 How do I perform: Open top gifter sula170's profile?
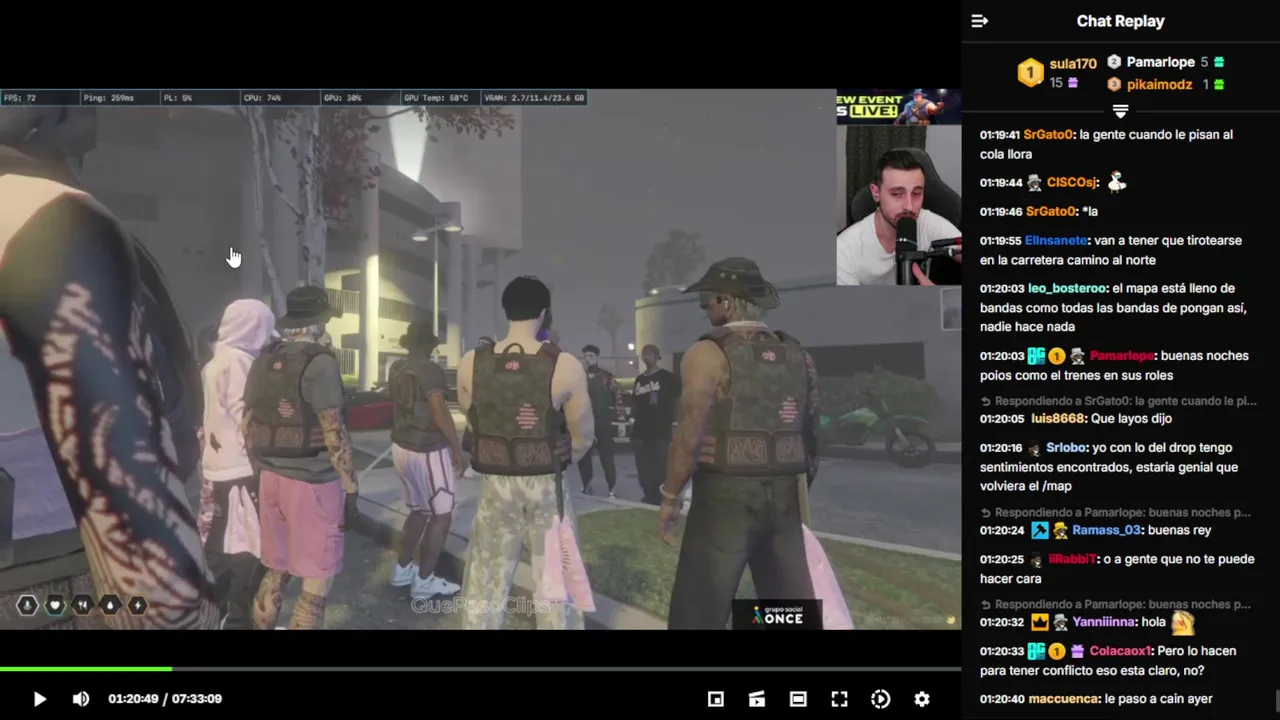[1073, 64]
